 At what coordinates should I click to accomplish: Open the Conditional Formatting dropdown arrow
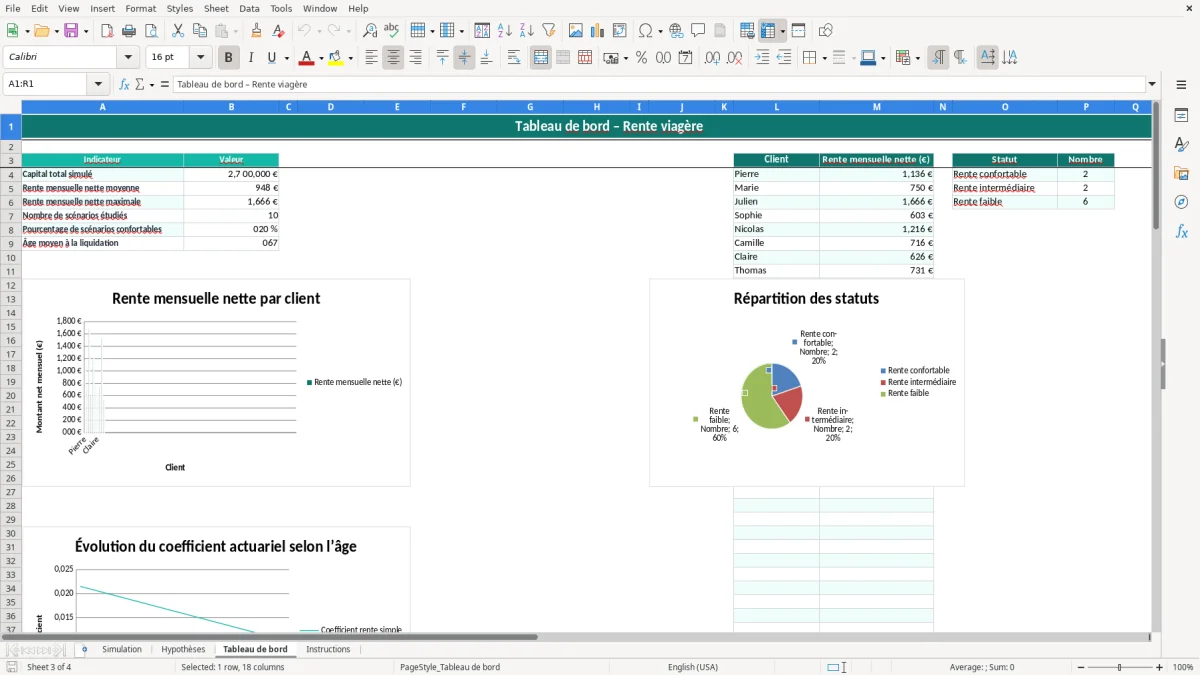click(x=917, y=58)
